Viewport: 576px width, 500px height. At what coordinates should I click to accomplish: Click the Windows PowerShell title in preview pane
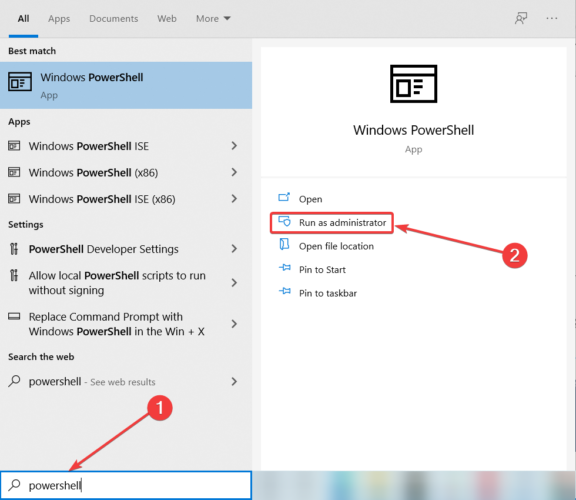[x=413, y=130]
